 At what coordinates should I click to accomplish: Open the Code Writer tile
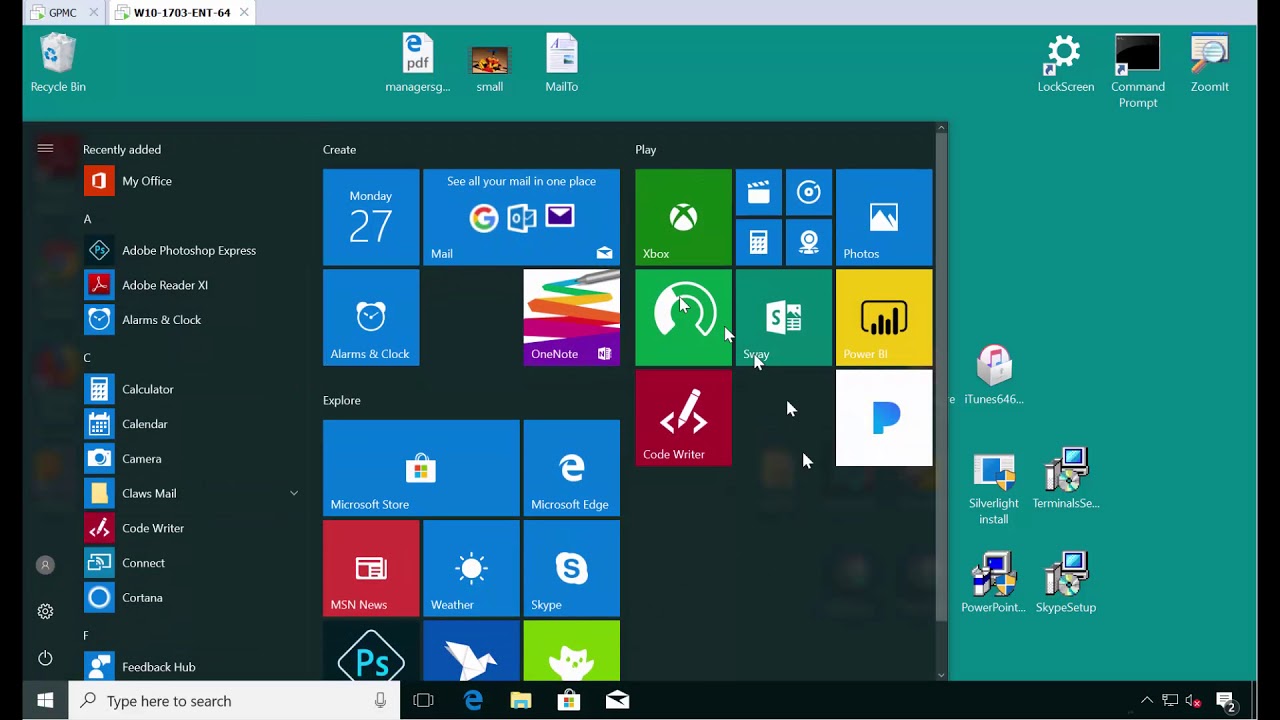coord(683,418)
